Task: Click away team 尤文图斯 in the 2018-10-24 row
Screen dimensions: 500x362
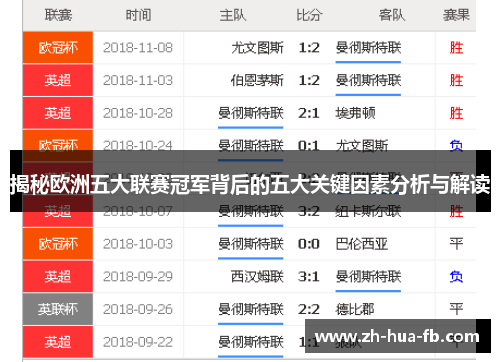Action: [362, 145]
